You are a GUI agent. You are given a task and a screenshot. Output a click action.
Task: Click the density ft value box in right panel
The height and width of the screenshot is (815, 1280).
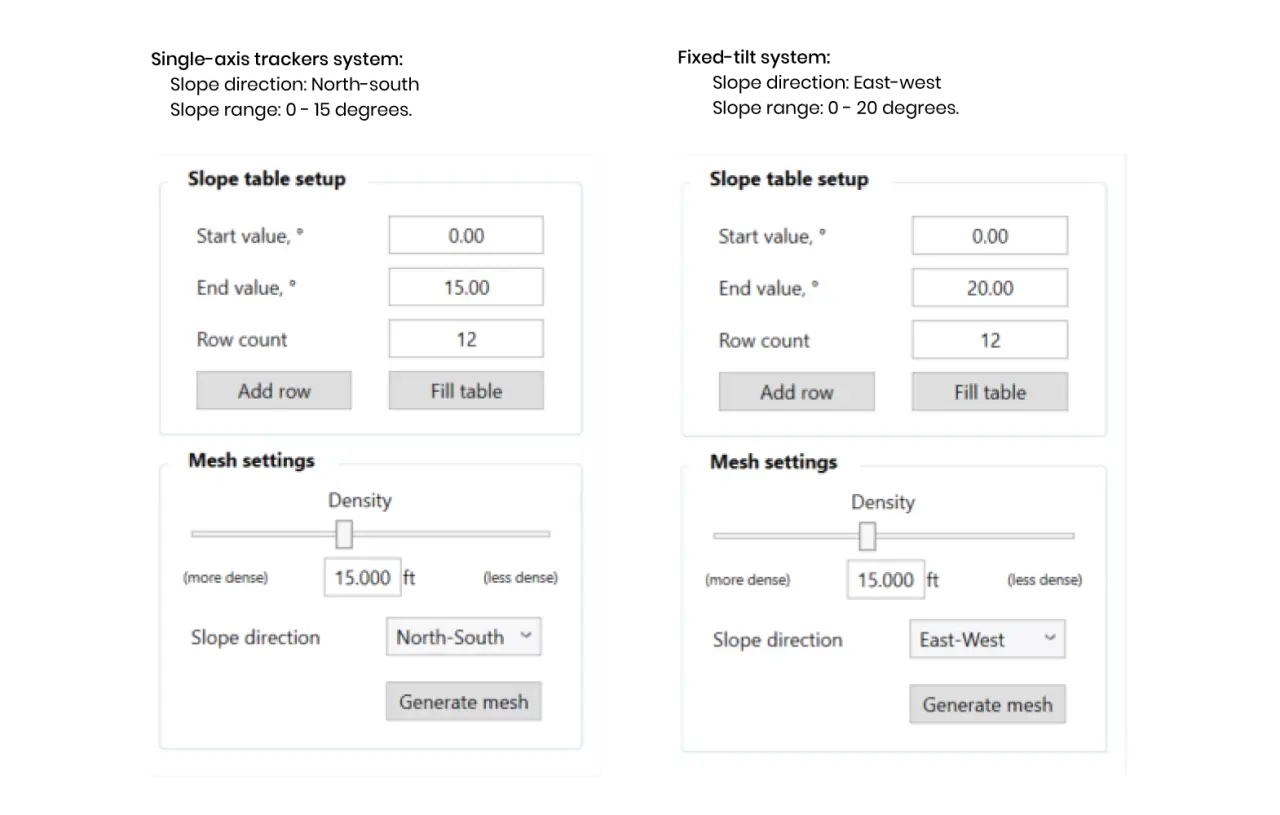point(885,580)
